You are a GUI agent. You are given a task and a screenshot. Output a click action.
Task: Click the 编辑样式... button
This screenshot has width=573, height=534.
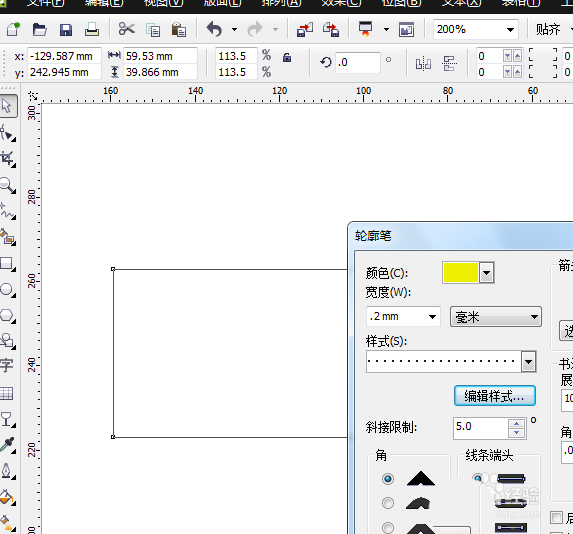495,396
